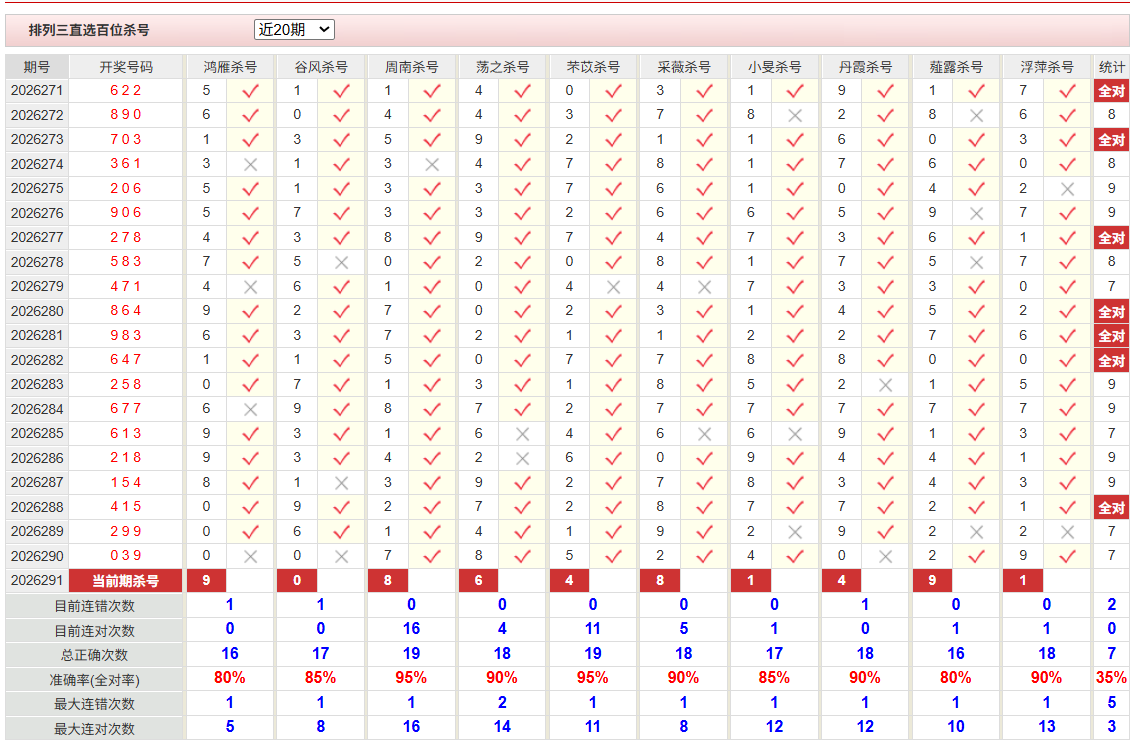This screenshot has width=1147, height=755.
Task: Click the 全对 badge in row 2026271
Action: [1111, 91]
